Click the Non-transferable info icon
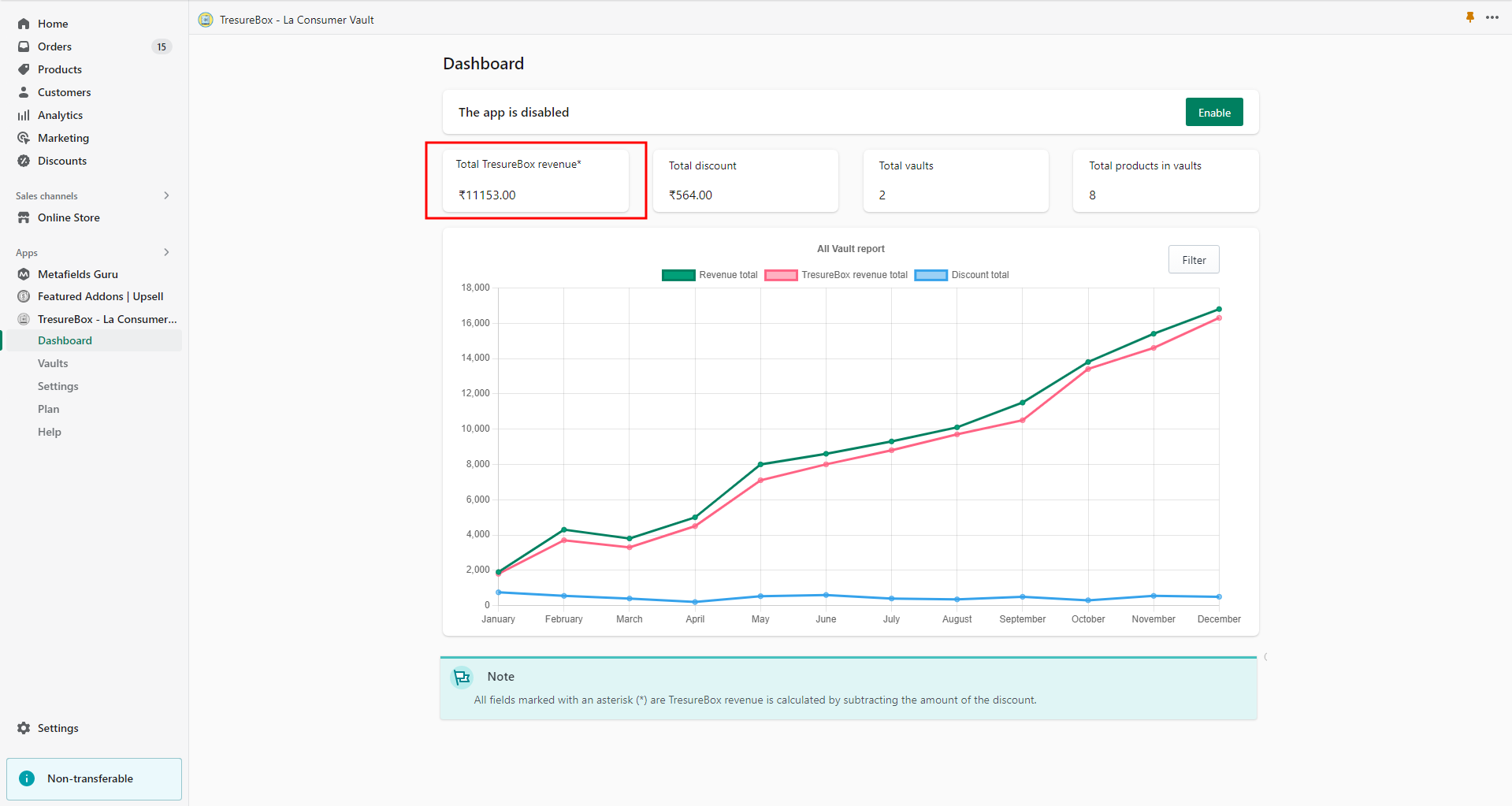This screenshot has height=806, width=1512. [27, 778]
